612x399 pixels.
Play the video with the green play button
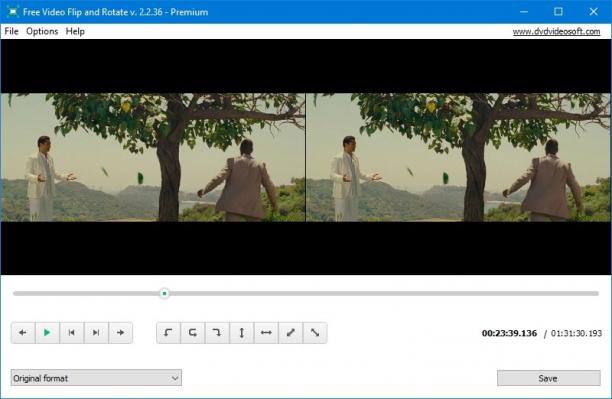click(47, 333)
